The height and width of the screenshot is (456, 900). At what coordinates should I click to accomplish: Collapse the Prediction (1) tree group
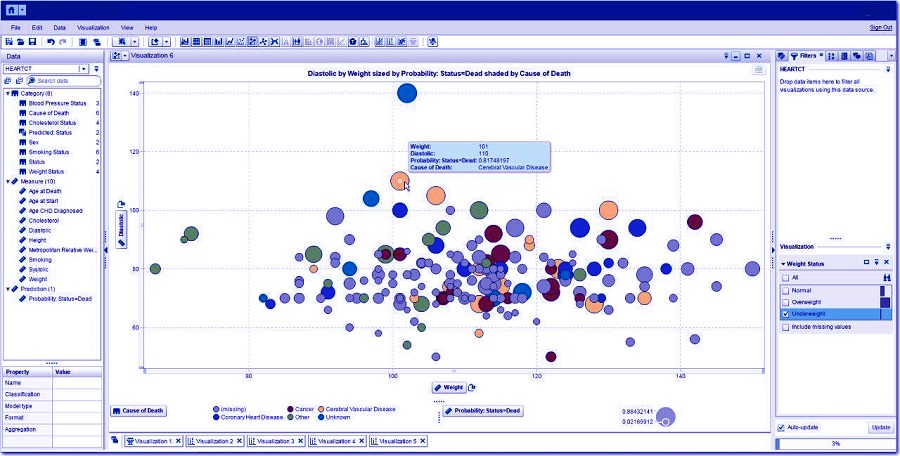[x=8, y=289]
